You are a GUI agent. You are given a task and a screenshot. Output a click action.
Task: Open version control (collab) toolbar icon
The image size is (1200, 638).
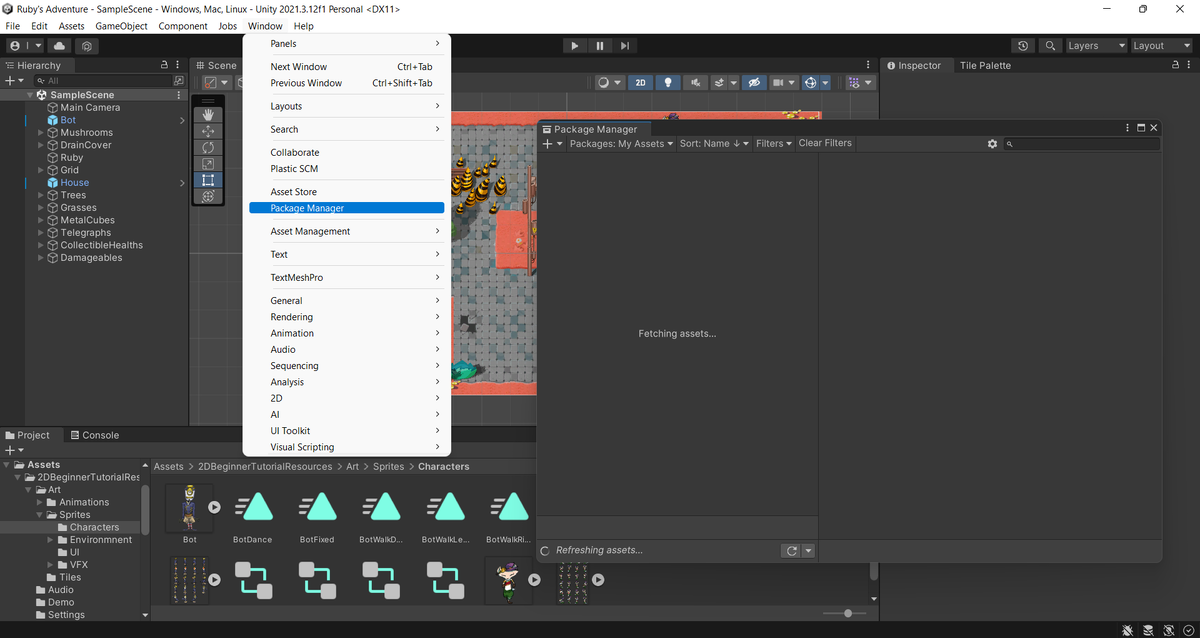tap(88, 46)
